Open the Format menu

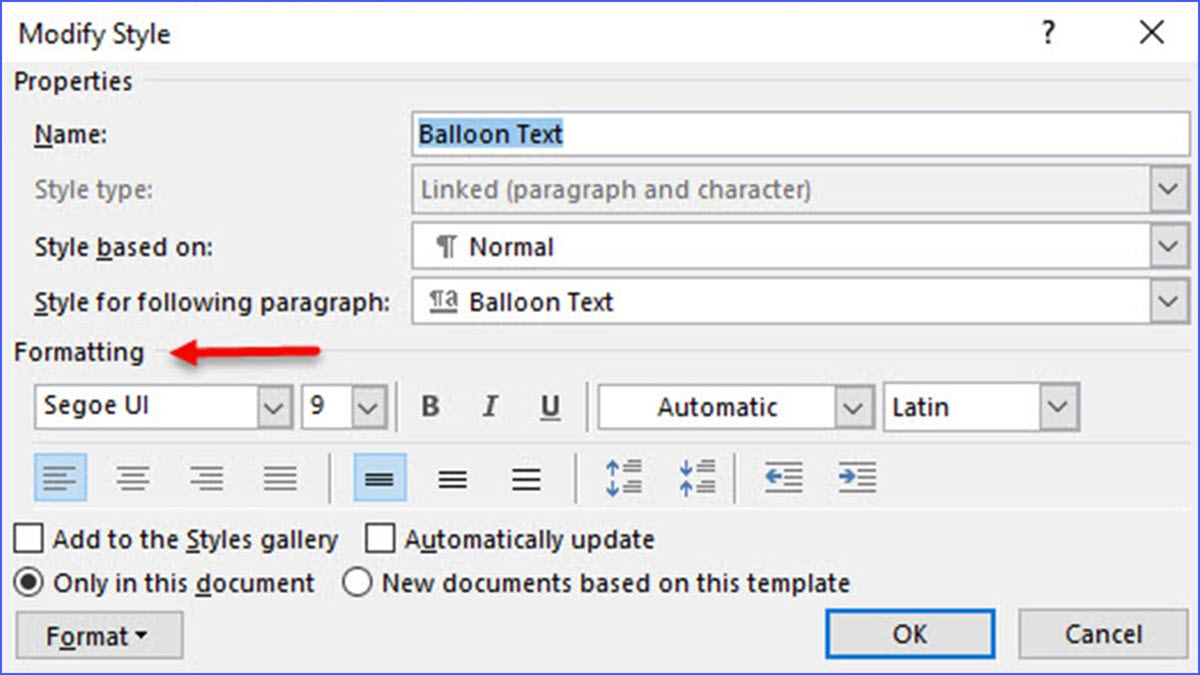pyautogui.click(x=98, y=634)
